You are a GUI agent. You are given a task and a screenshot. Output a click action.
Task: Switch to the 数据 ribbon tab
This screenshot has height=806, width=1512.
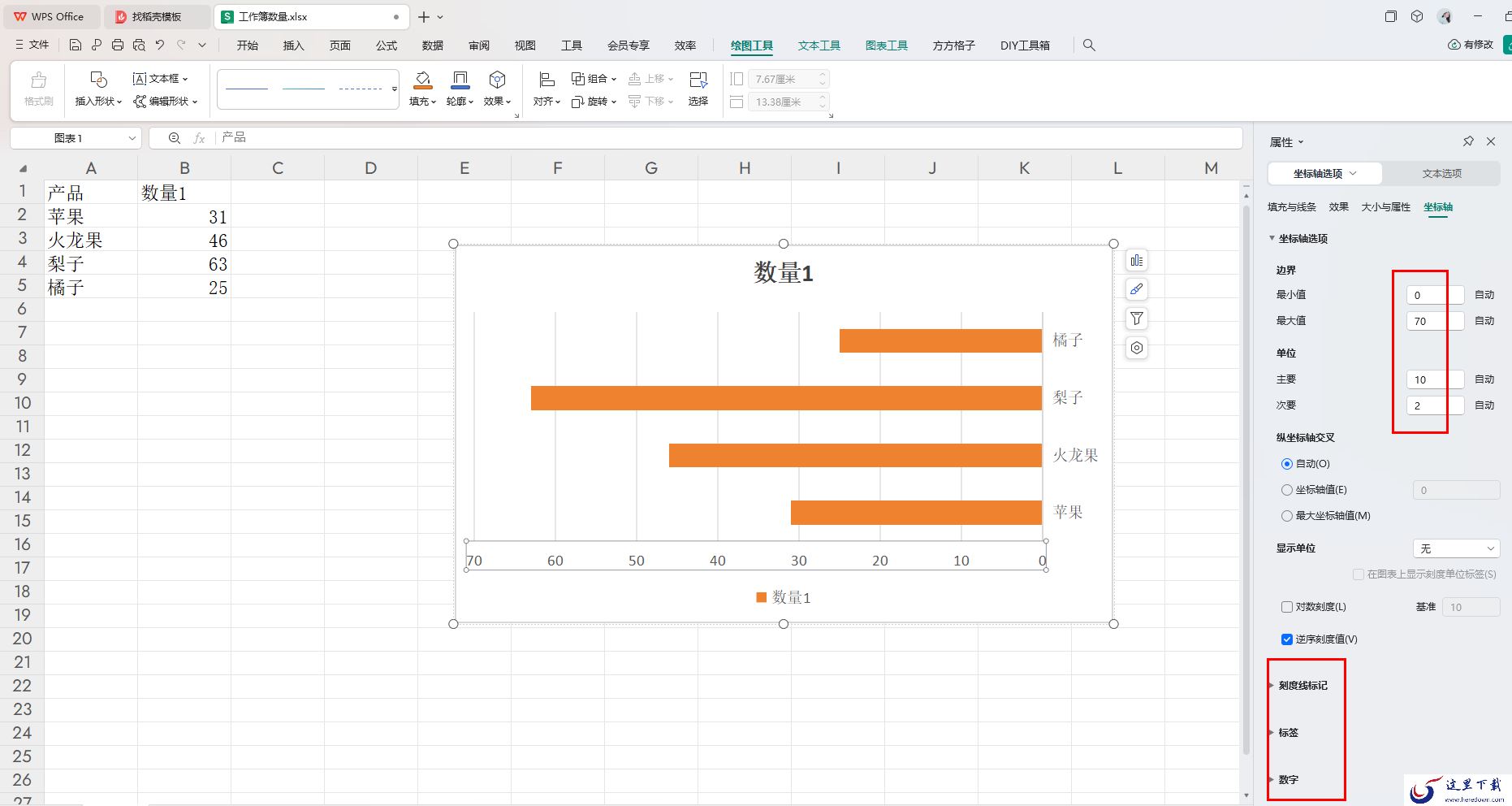point(432,45)
